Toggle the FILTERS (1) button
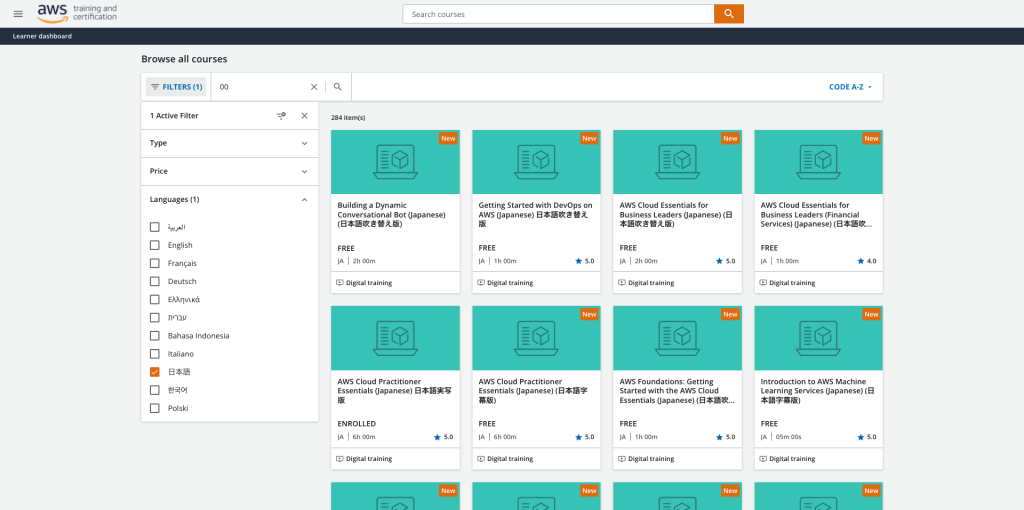 [x=176, y=87]
